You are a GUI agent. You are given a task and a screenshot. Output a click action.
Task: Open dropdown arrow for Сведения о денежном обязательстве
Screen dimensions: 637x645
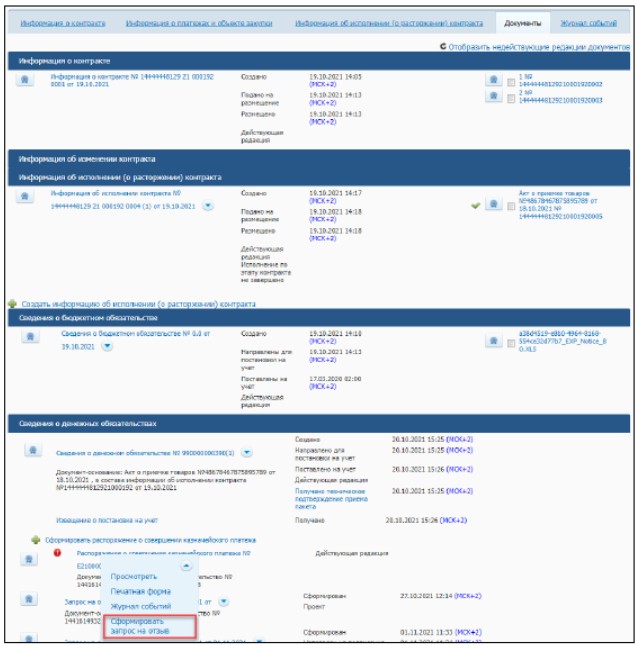(247, 452)
